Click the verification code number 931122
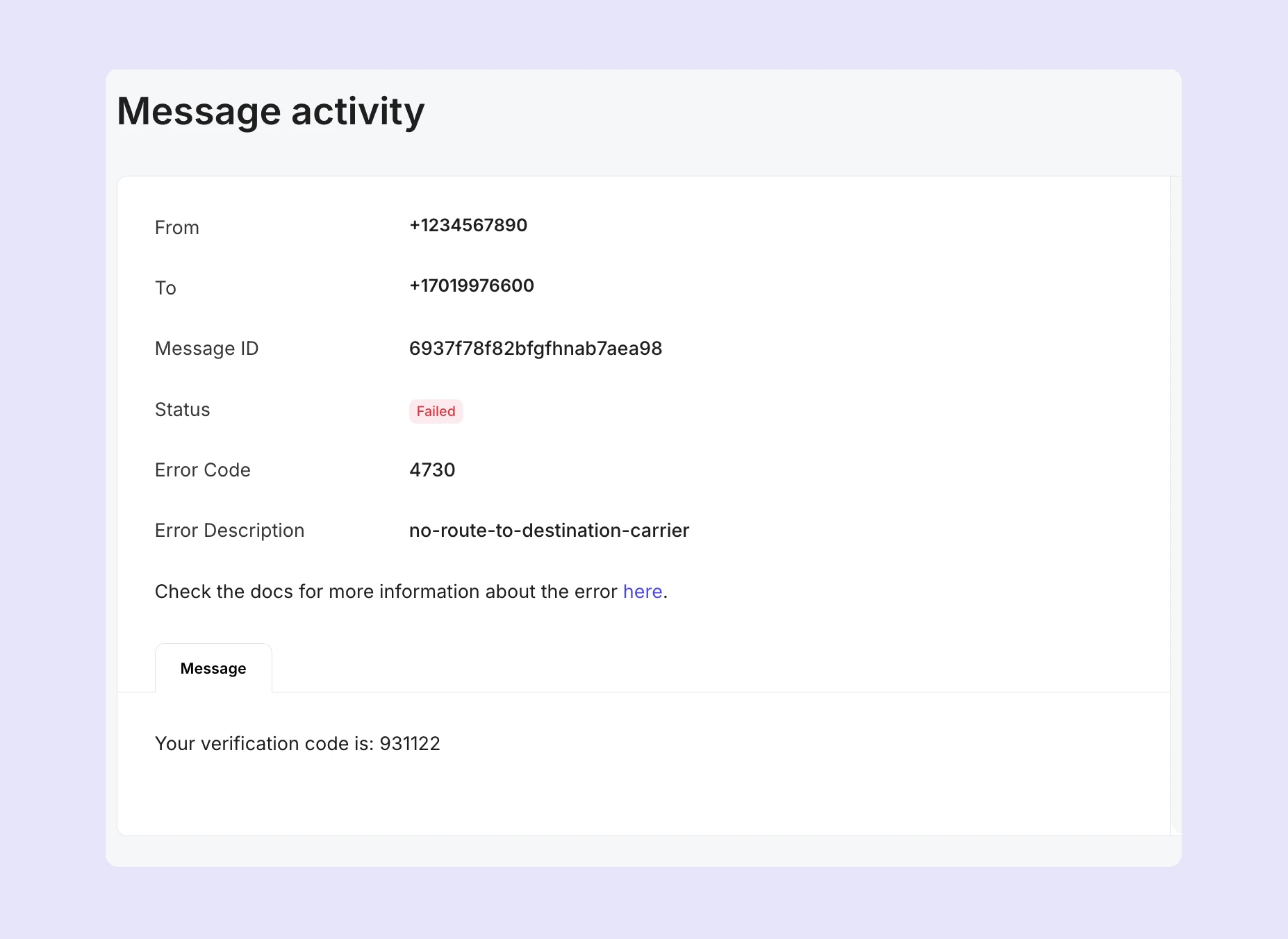Screen dimensions: 1288x939 click(409, 743)
